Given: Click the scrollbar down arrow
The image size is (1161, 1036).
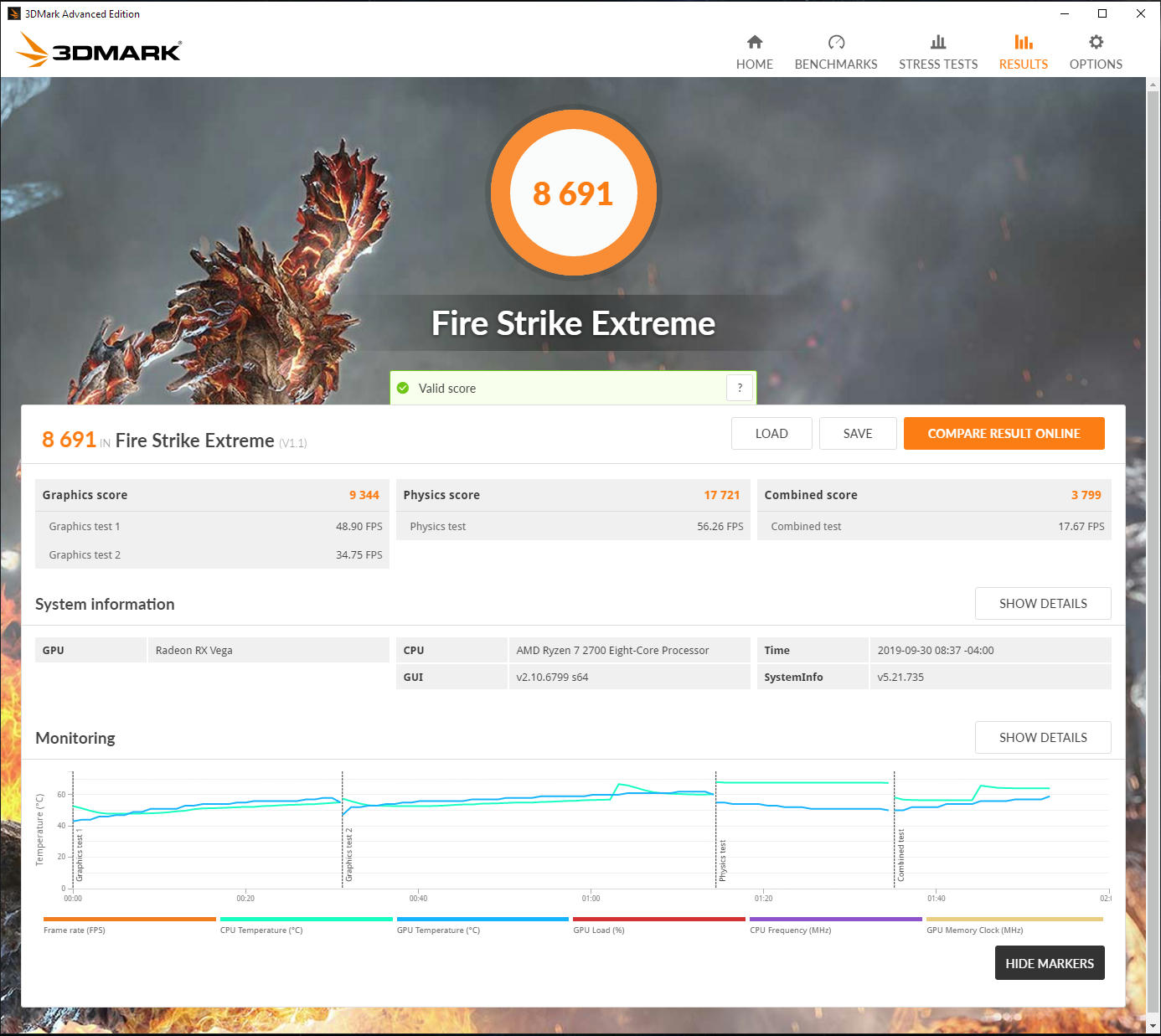Looking at the screenshot, I should (x=1153, y=1025).
